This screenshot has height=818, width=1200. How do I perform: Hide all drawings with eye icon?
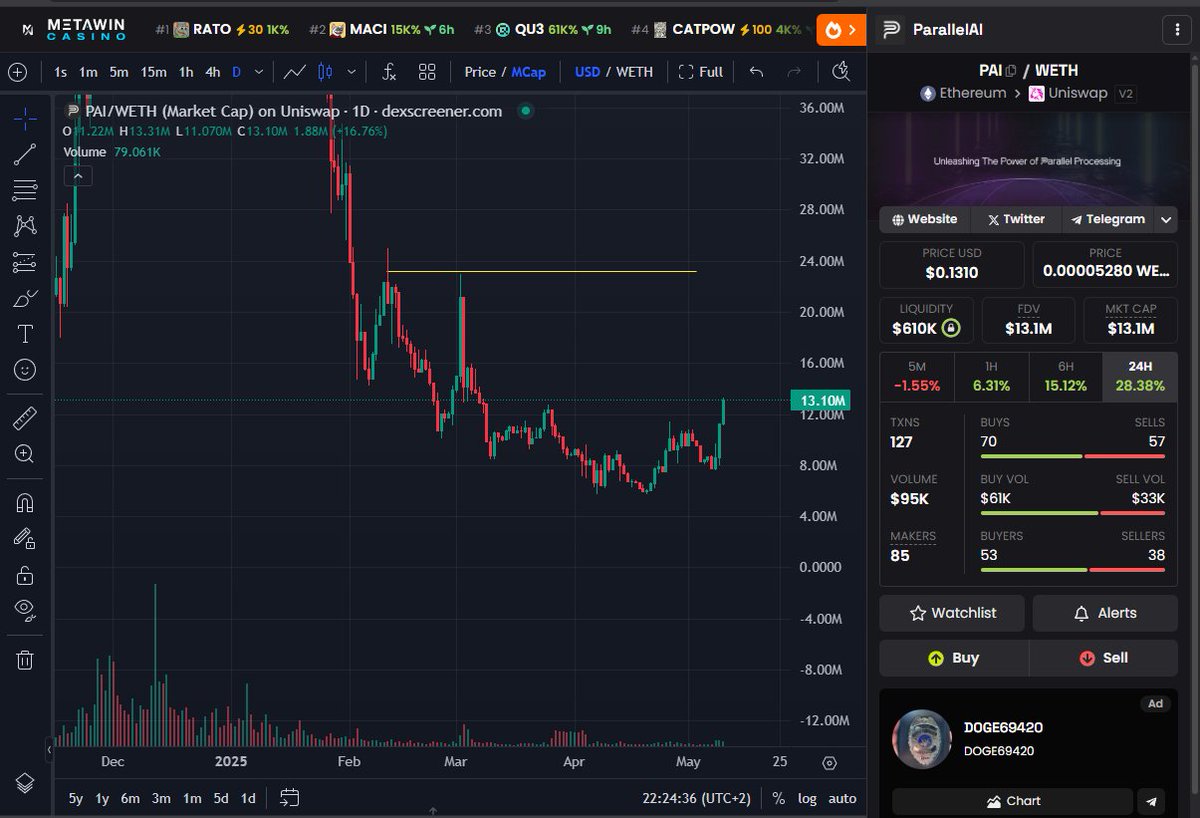25,610
